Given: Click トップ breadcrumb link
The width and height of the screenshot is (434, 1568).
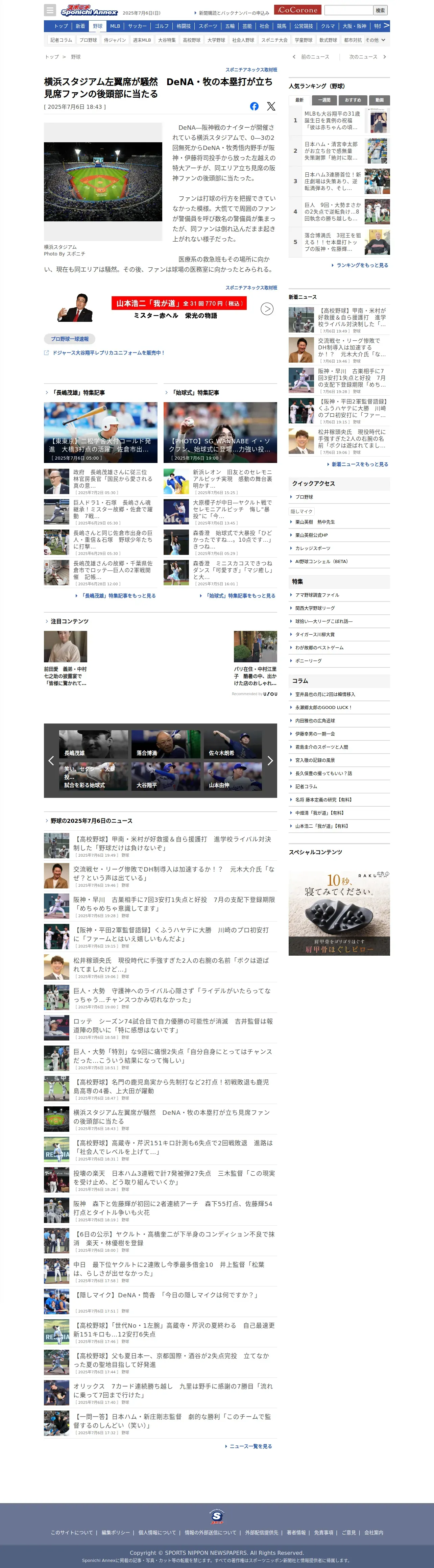Looking at the screenshot, I should coord(52,57).
